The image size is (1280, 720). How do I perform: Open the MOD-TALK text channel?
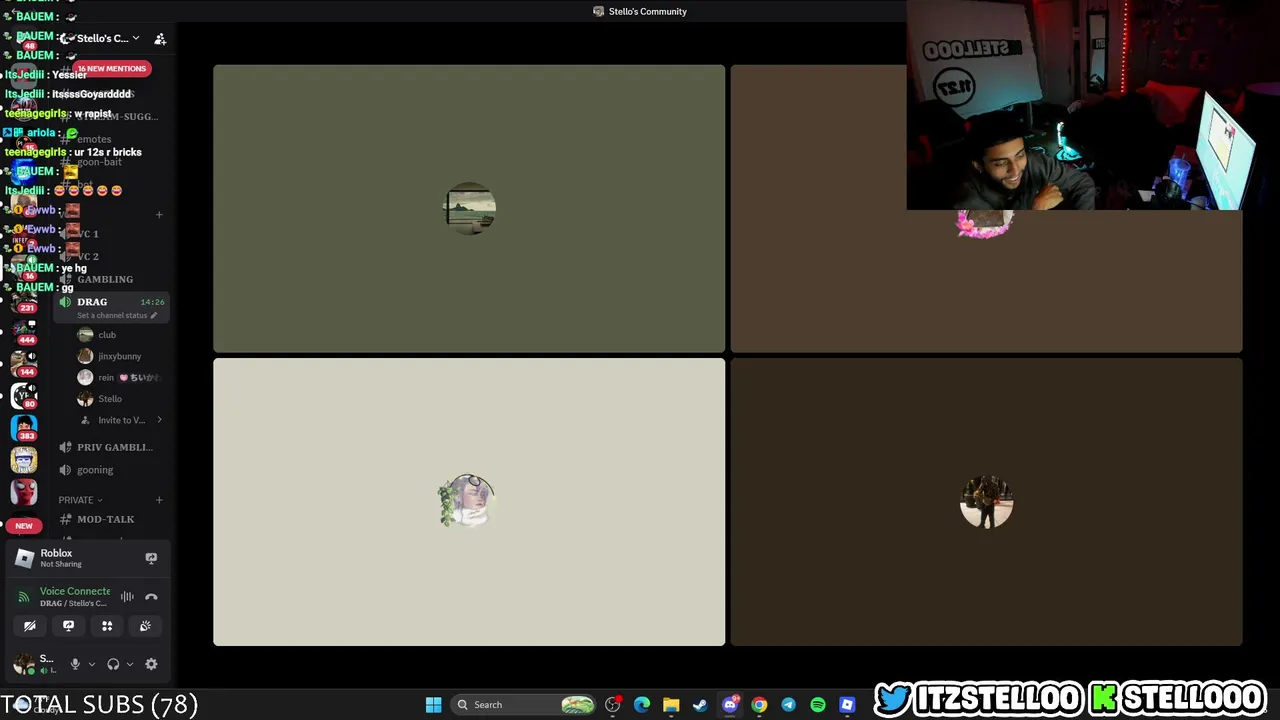coord(106,519)
